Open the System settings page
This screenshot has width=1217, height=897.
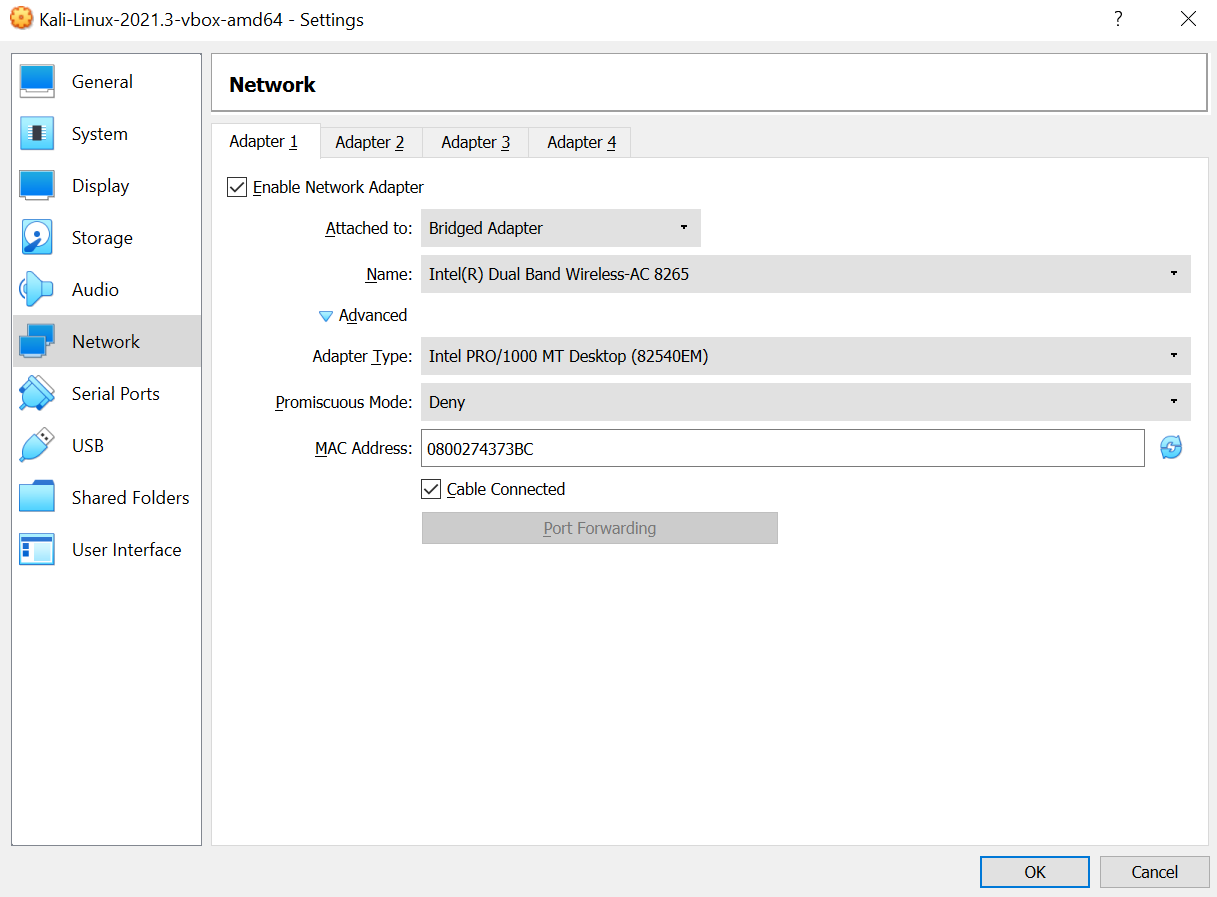[x=99, y=133]
